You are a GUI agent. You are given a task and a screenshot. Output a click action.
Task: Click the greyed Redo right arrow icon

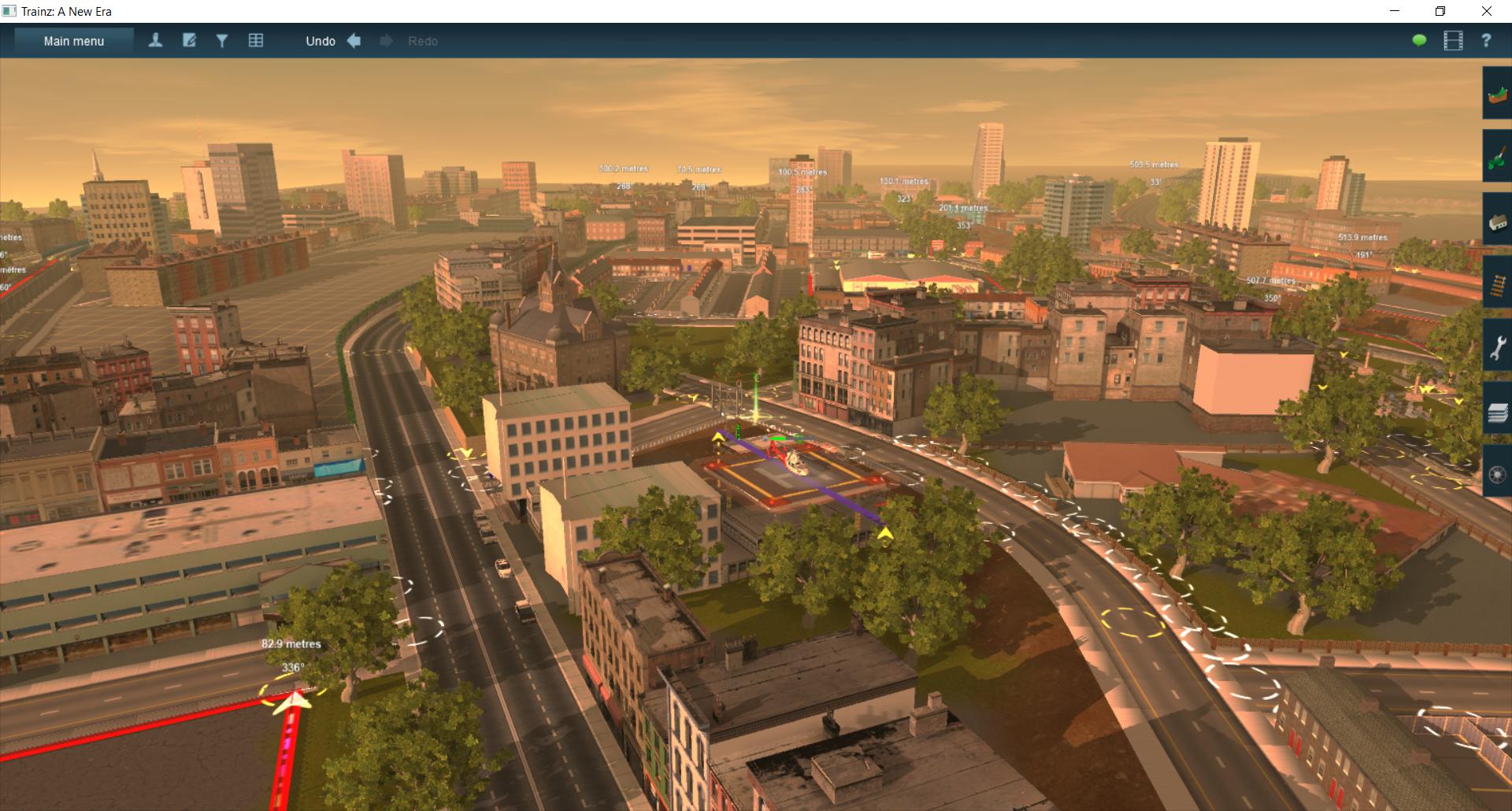pyautogui.click(x=386, y=41)
